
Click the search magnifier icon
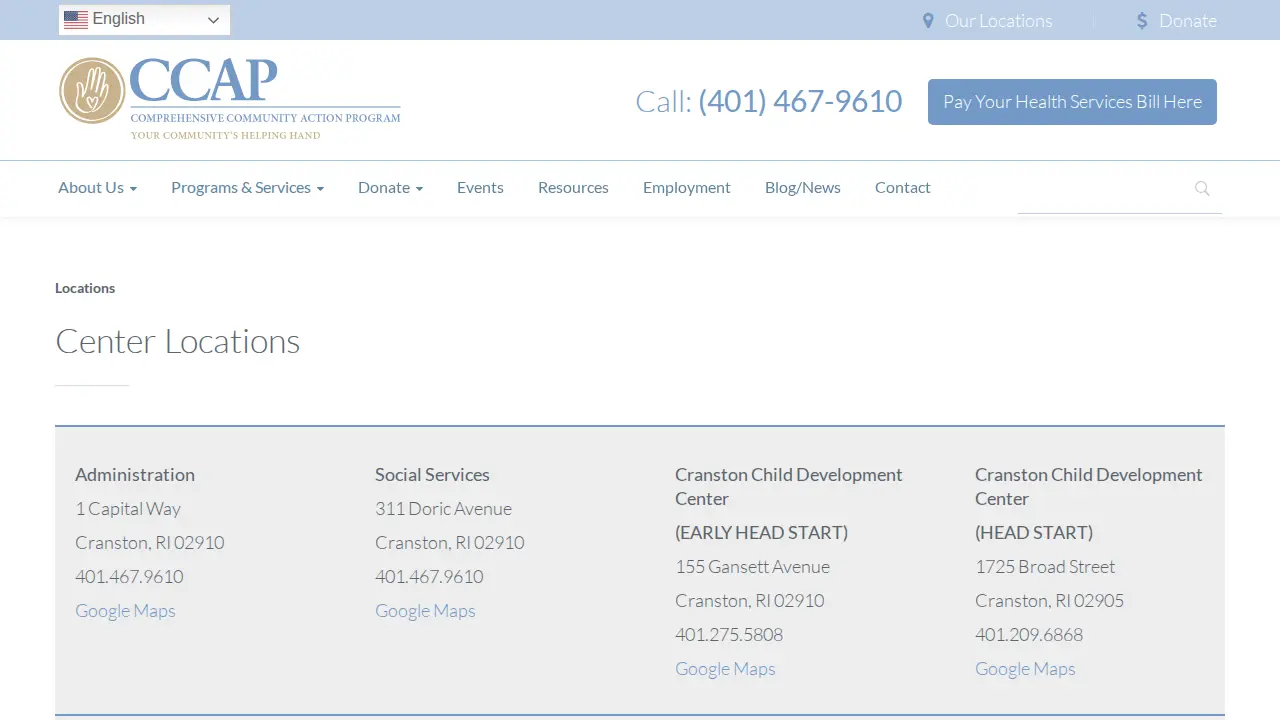1202,188
